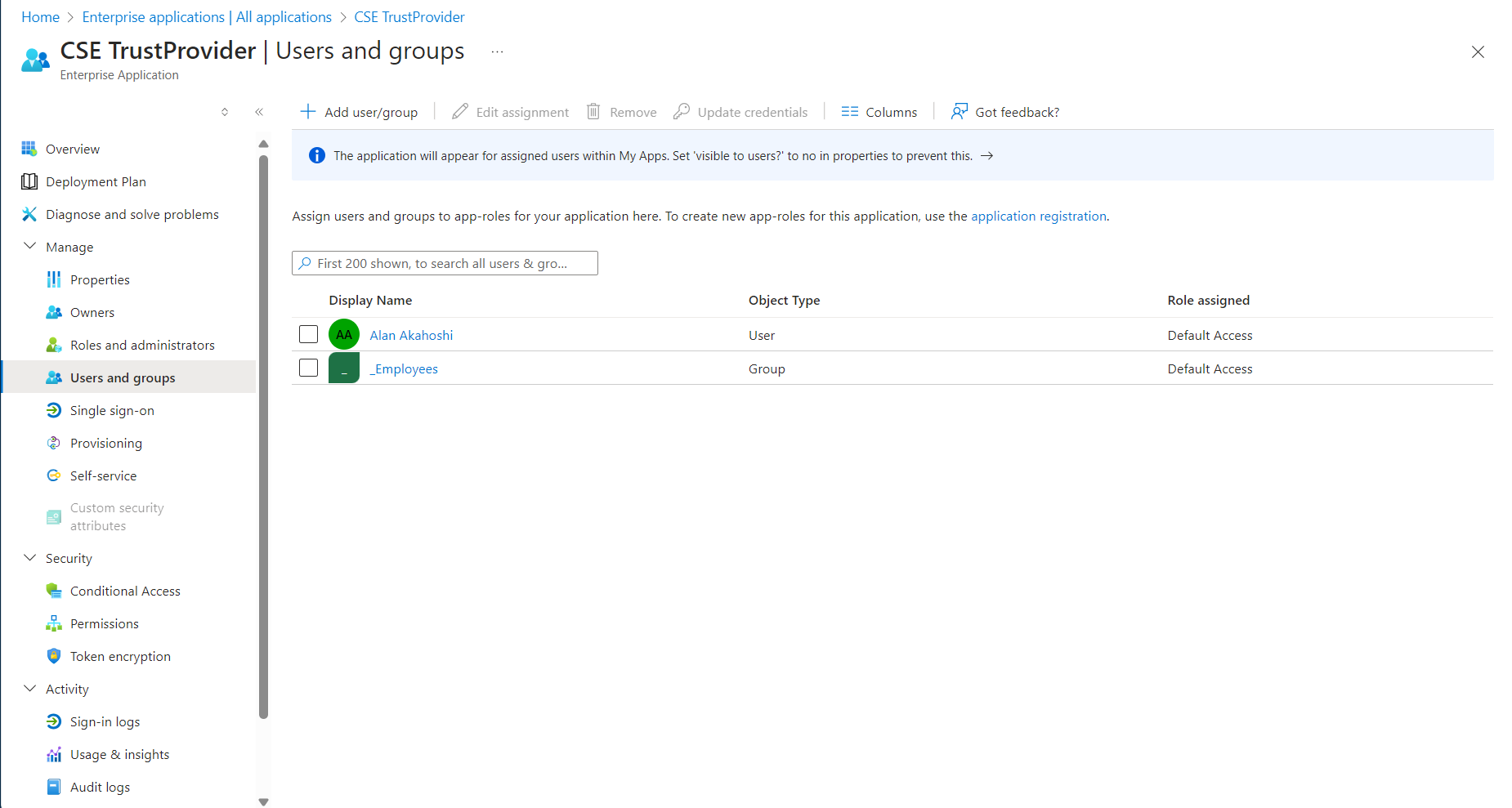The image size is (1512, 808).
Task: Collapse the Manage section
Action: 30,247
